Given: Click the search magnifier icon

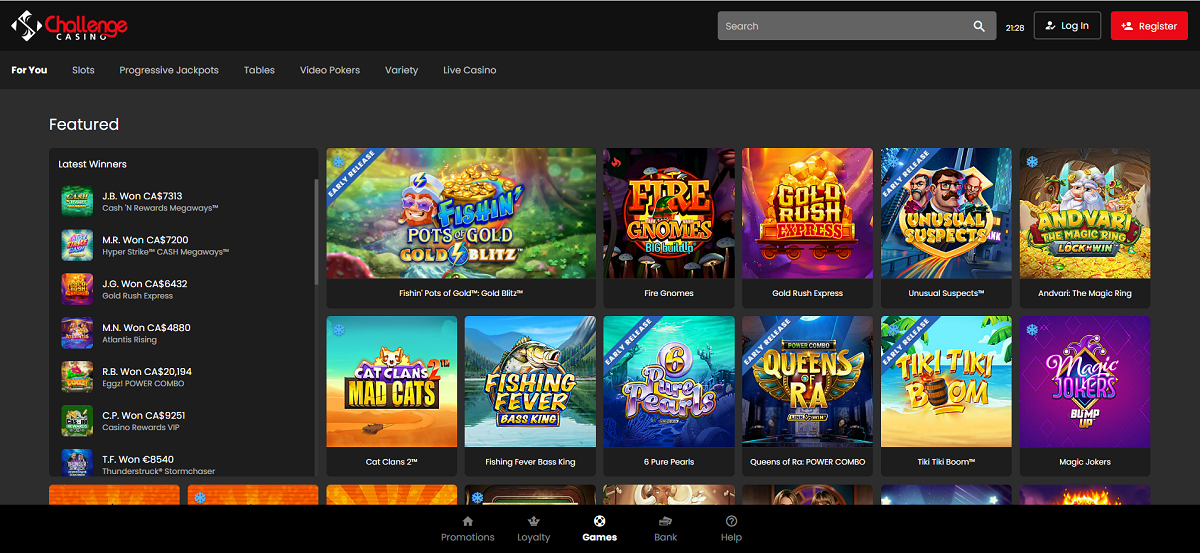Looking at the screenshot, I should tap(979, 27).
